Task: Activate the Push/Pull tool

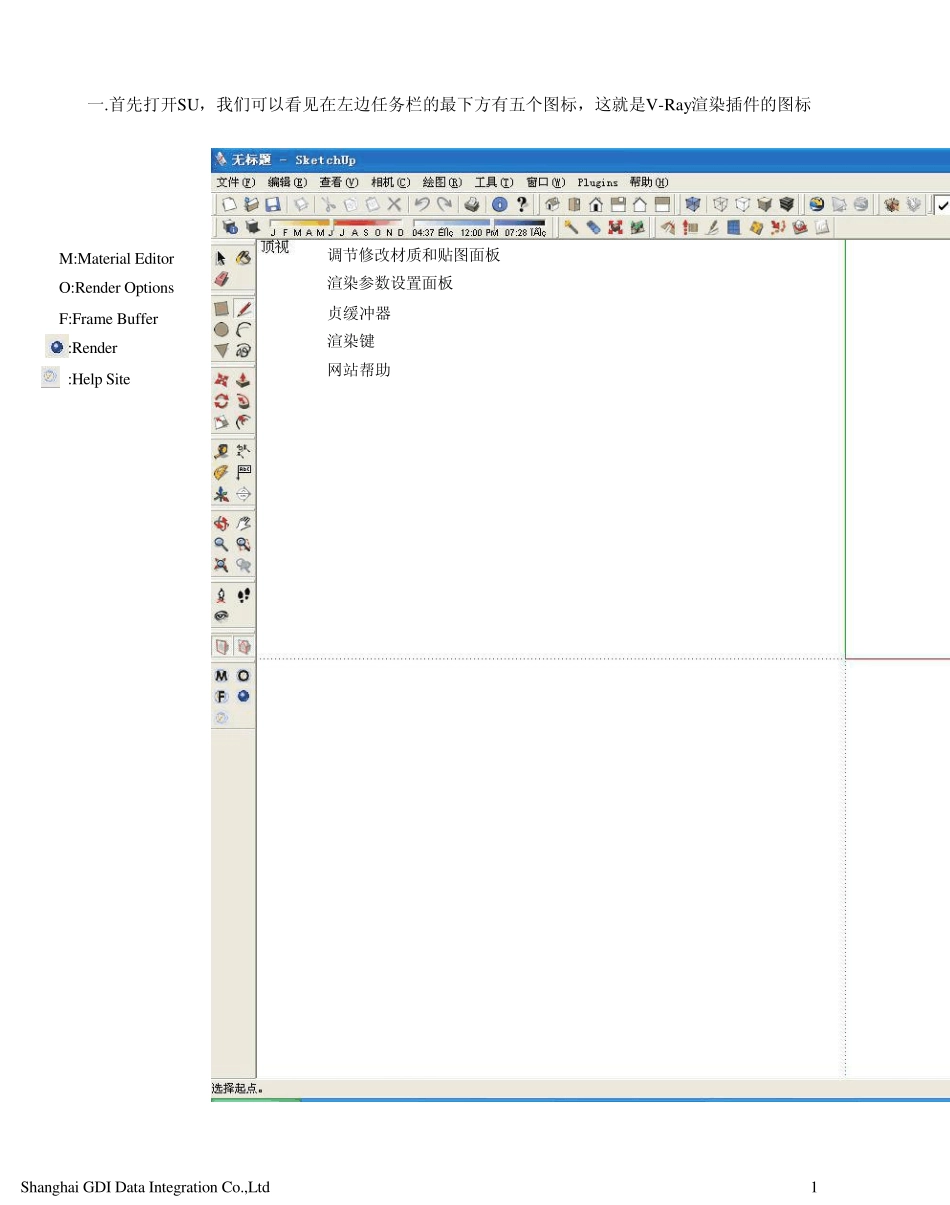Action: click(243, 380)
